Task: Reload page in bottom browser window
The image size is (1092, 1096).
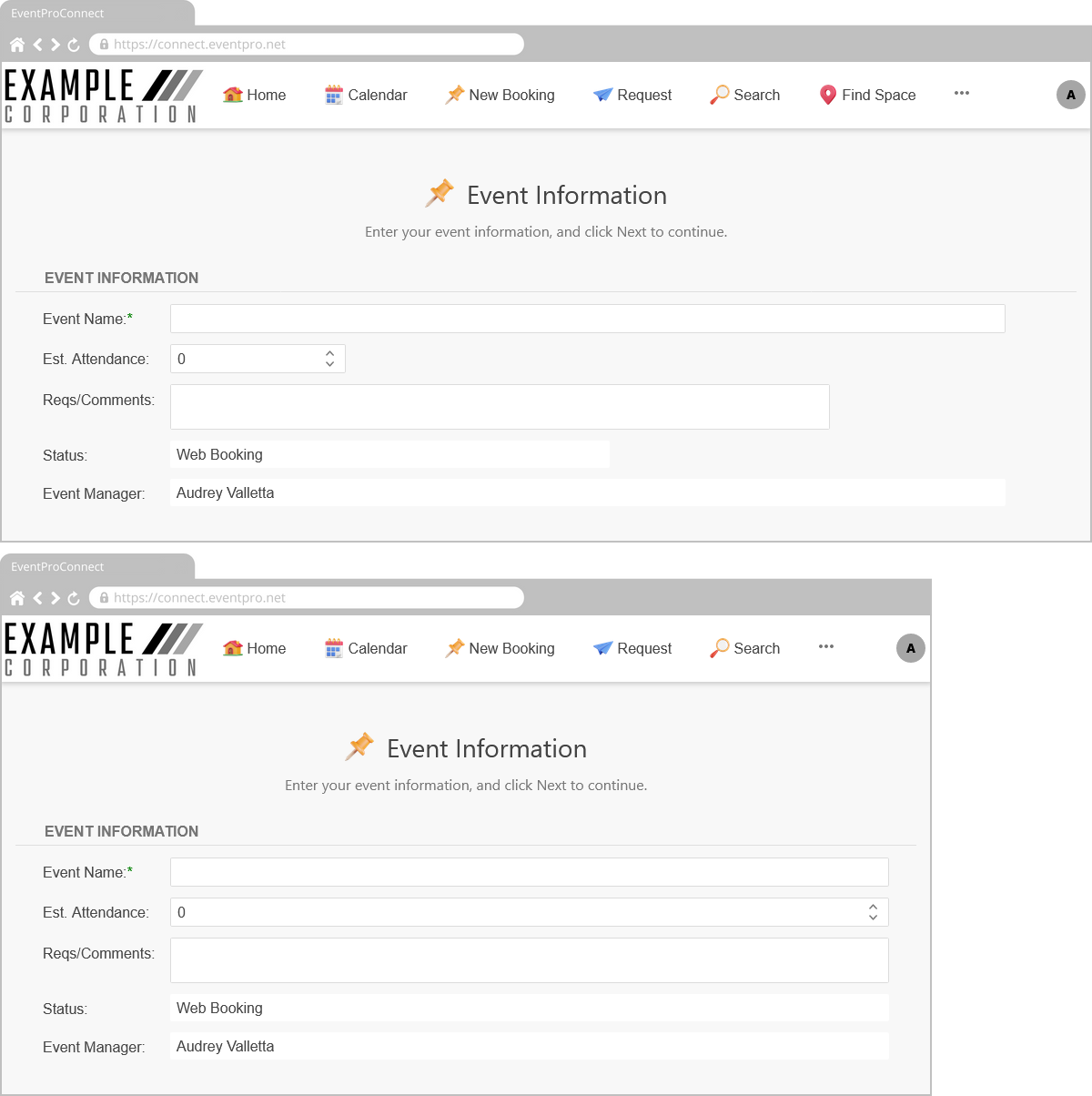Action: click(x=74, y=598)
